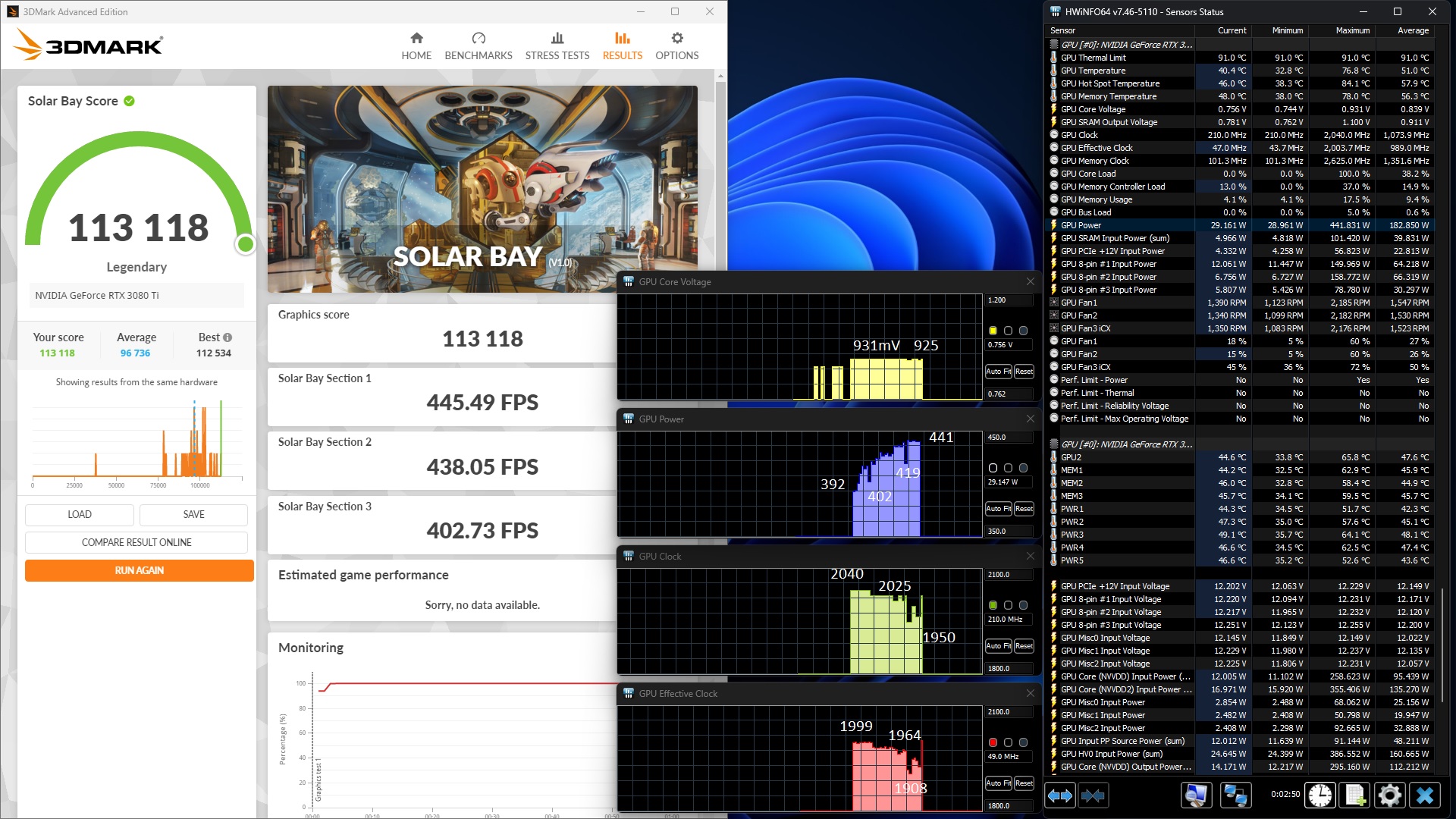The height and width of the screenshot is (819, 1456).
Task: Click the sensor monitor magnifier icon in HWiNFO
Action: tap(1196, 795)
